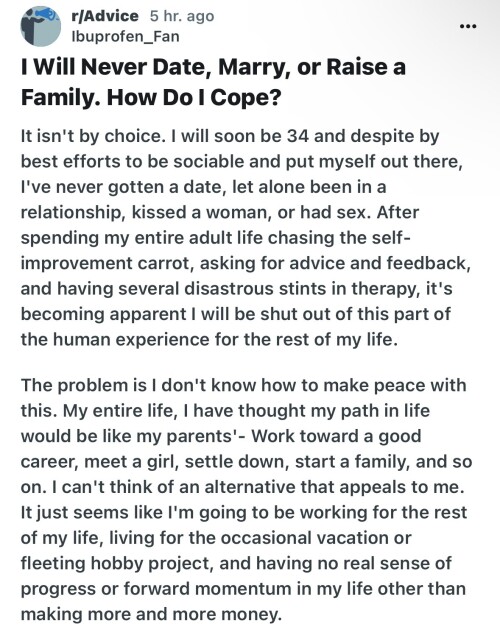Viewport: 500px width, 635px height.
Task: Click the phrase 'settle down, start a family'
Action: [x=296, y=462]
